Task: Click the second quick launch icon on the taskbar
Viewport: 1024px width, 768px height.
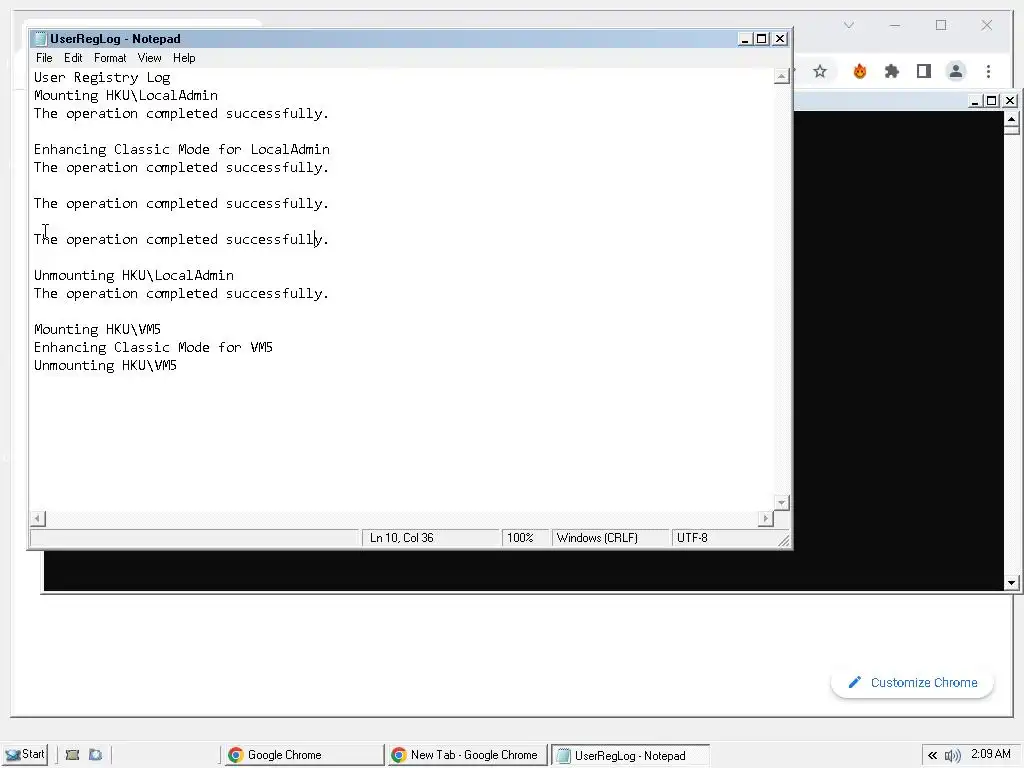Action: click(95, 755)
